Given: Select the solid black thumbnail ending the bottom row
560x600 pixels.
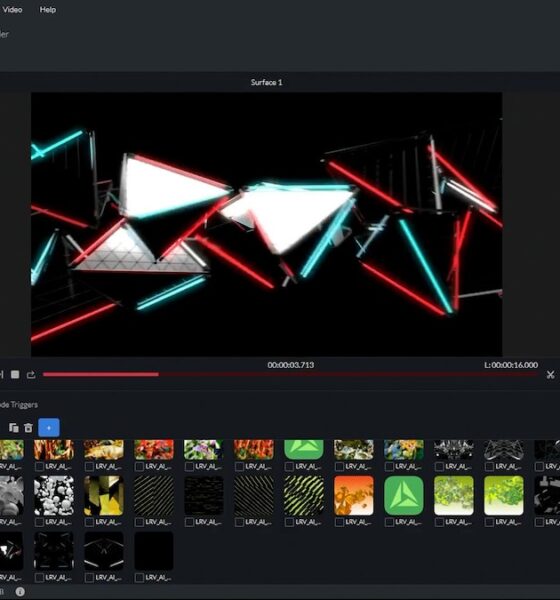Looking at the screenshot, I should [154, 551].
